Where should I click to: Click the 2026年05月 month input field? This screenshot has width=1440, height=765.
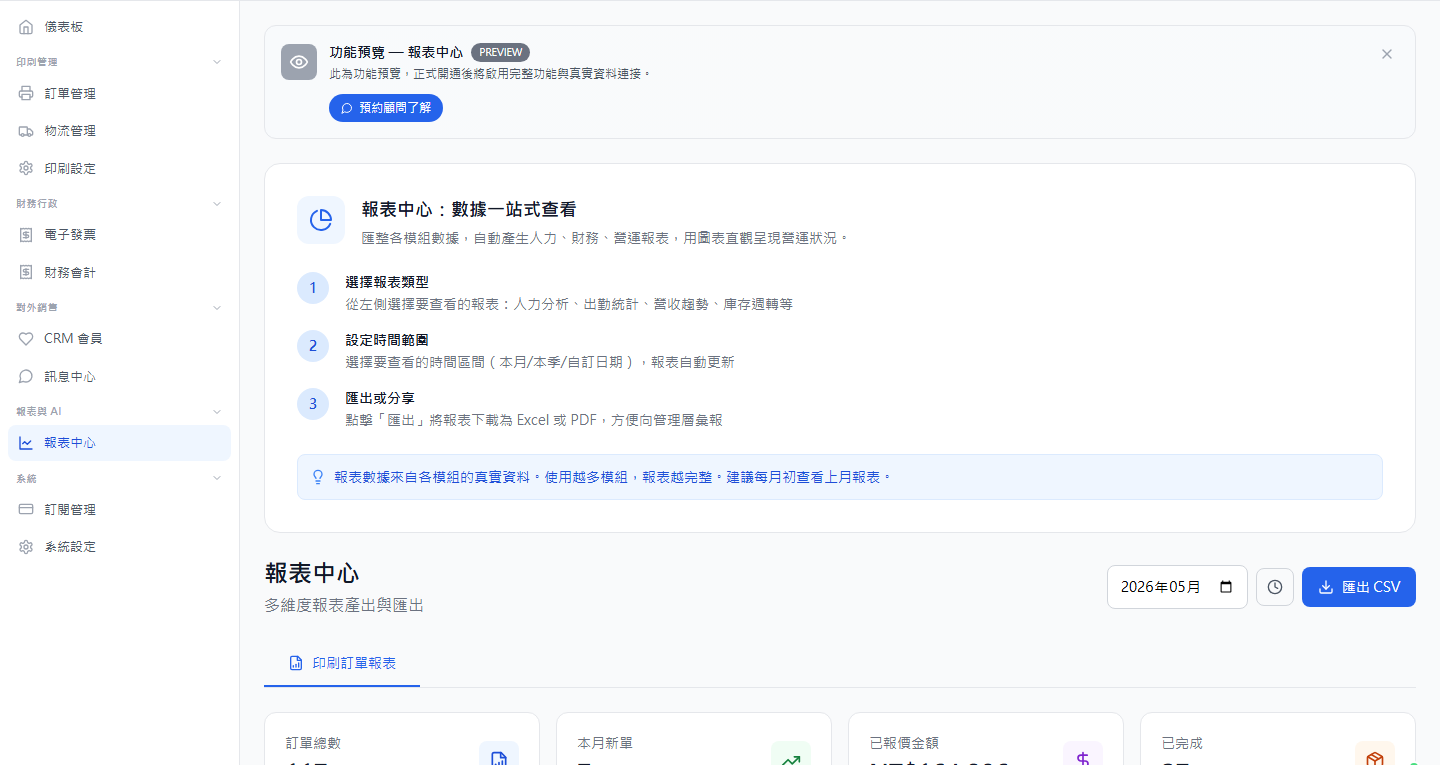1177,587
